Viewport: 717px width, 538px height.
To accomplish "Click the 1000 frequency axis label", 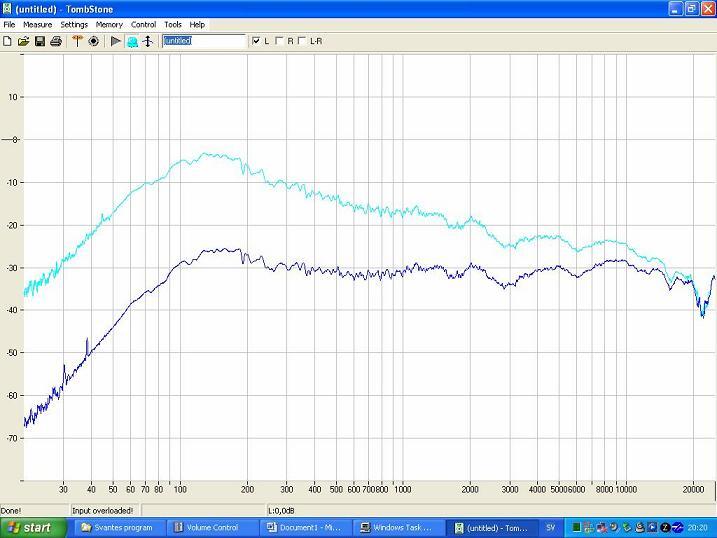I will coord(402,489).
